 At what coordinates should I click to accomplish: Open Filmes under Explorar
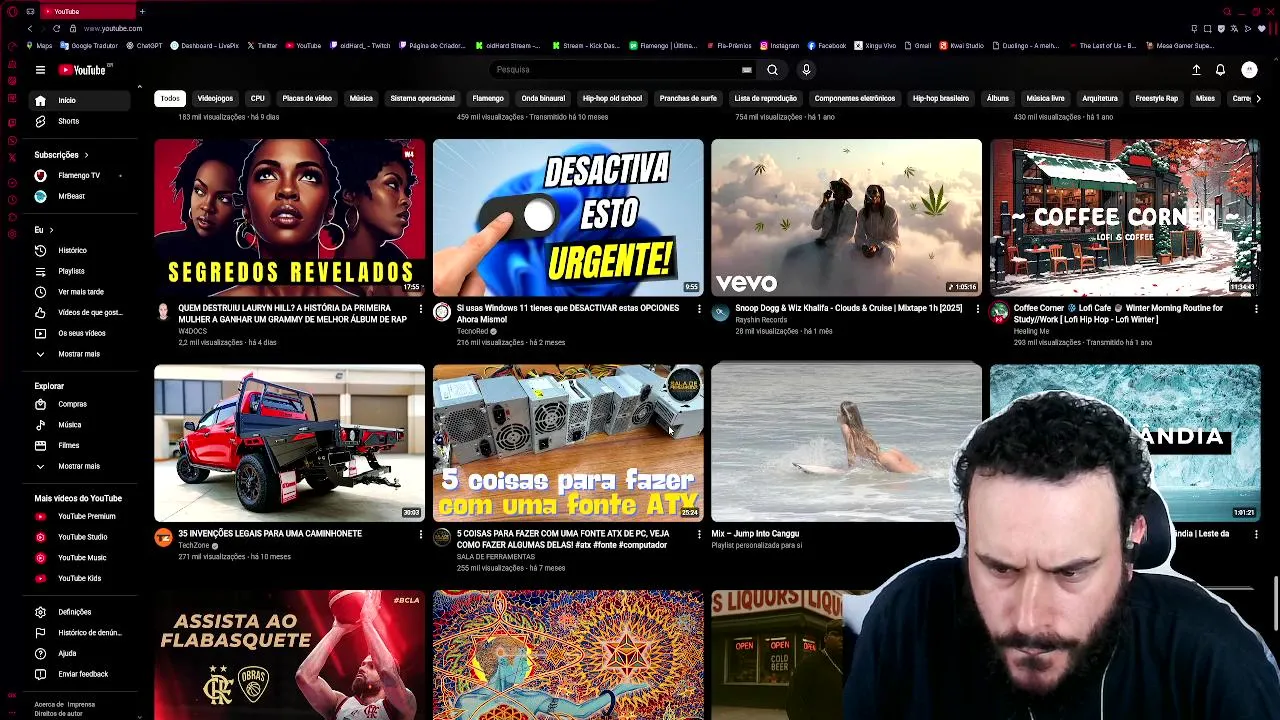tap(79, 445)
